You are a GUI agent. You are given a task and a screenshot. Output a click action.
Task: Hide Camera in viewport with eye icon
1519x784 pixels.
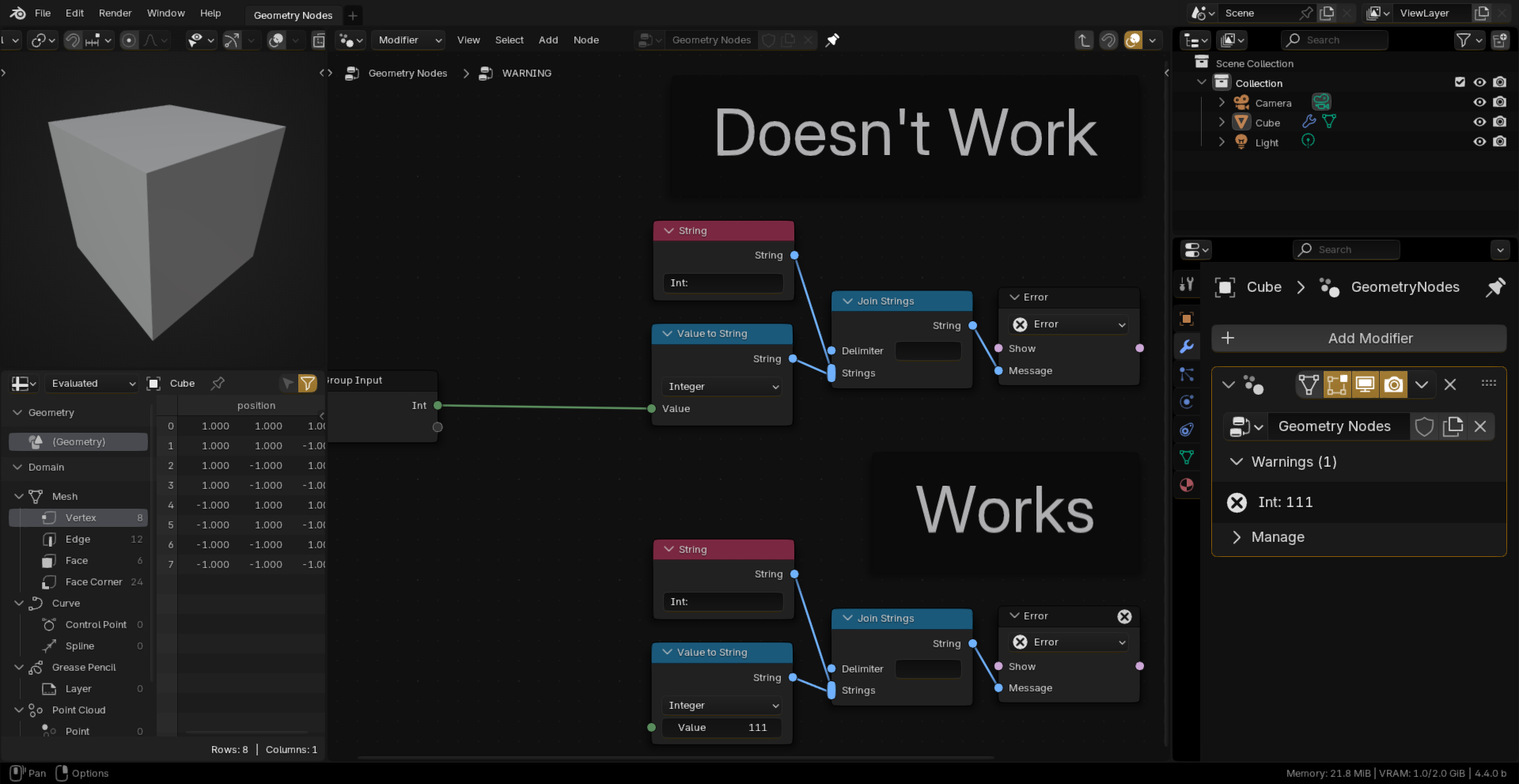(x=1479, y=102)
